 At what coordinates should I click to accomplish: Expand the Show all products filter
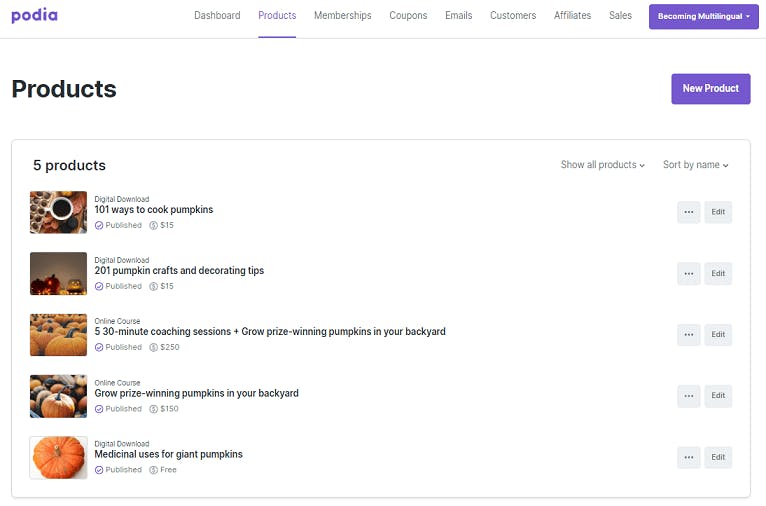point(602,165)
